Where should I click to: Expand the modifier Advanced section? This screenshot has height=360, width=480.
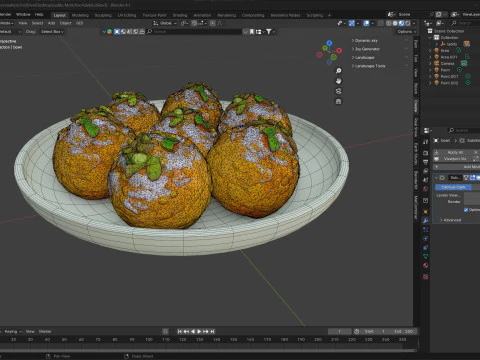click(x=451, y=220)
